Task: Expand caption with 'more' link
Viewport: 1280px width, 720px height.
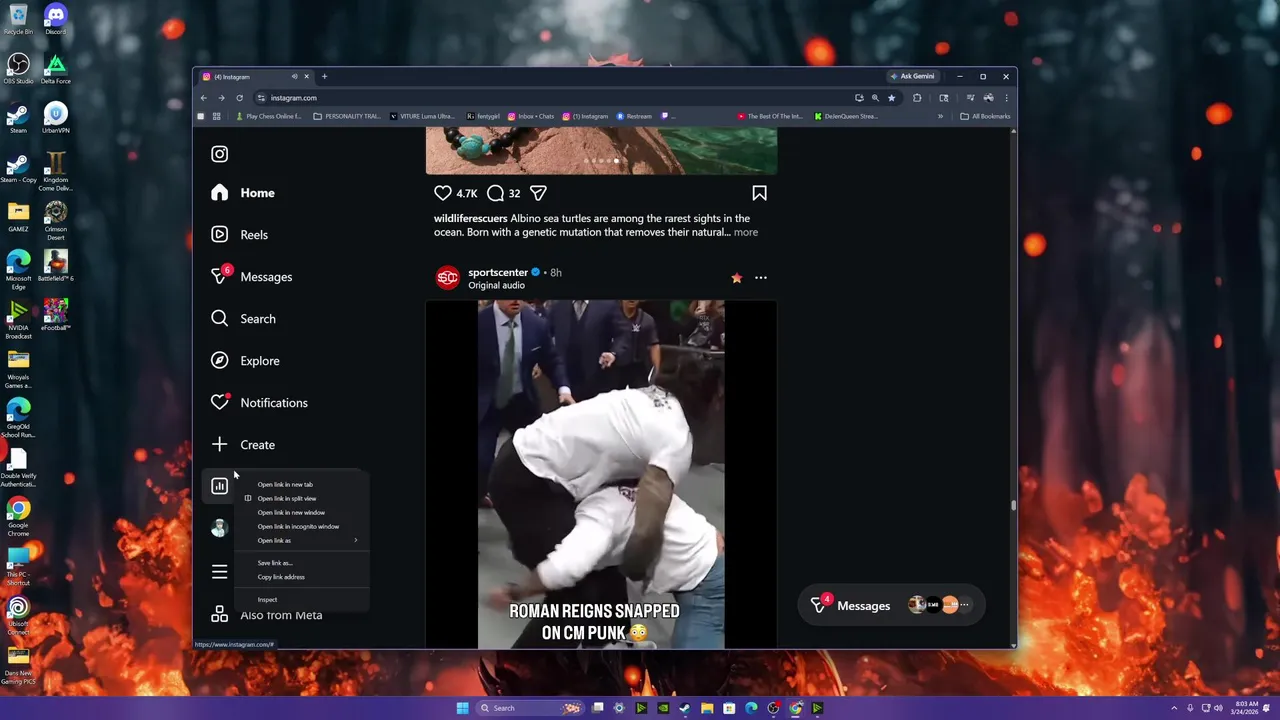Action: coord(746,232)
